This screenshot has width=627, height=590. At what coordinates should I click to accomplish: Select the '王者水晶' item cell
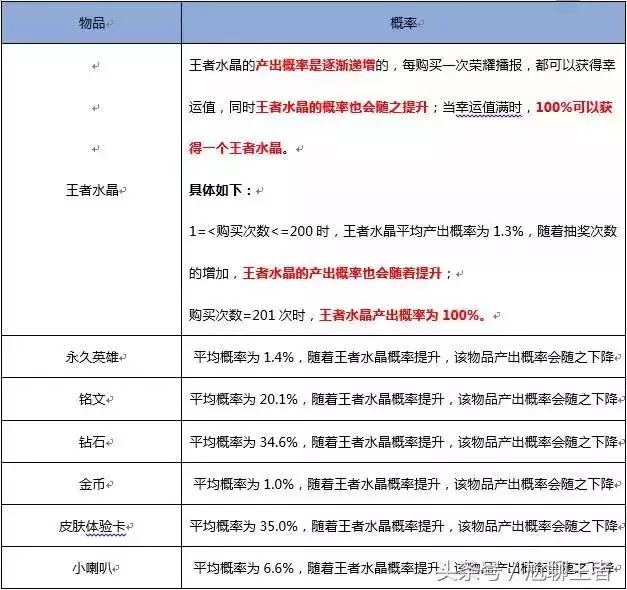pos(92,190)
